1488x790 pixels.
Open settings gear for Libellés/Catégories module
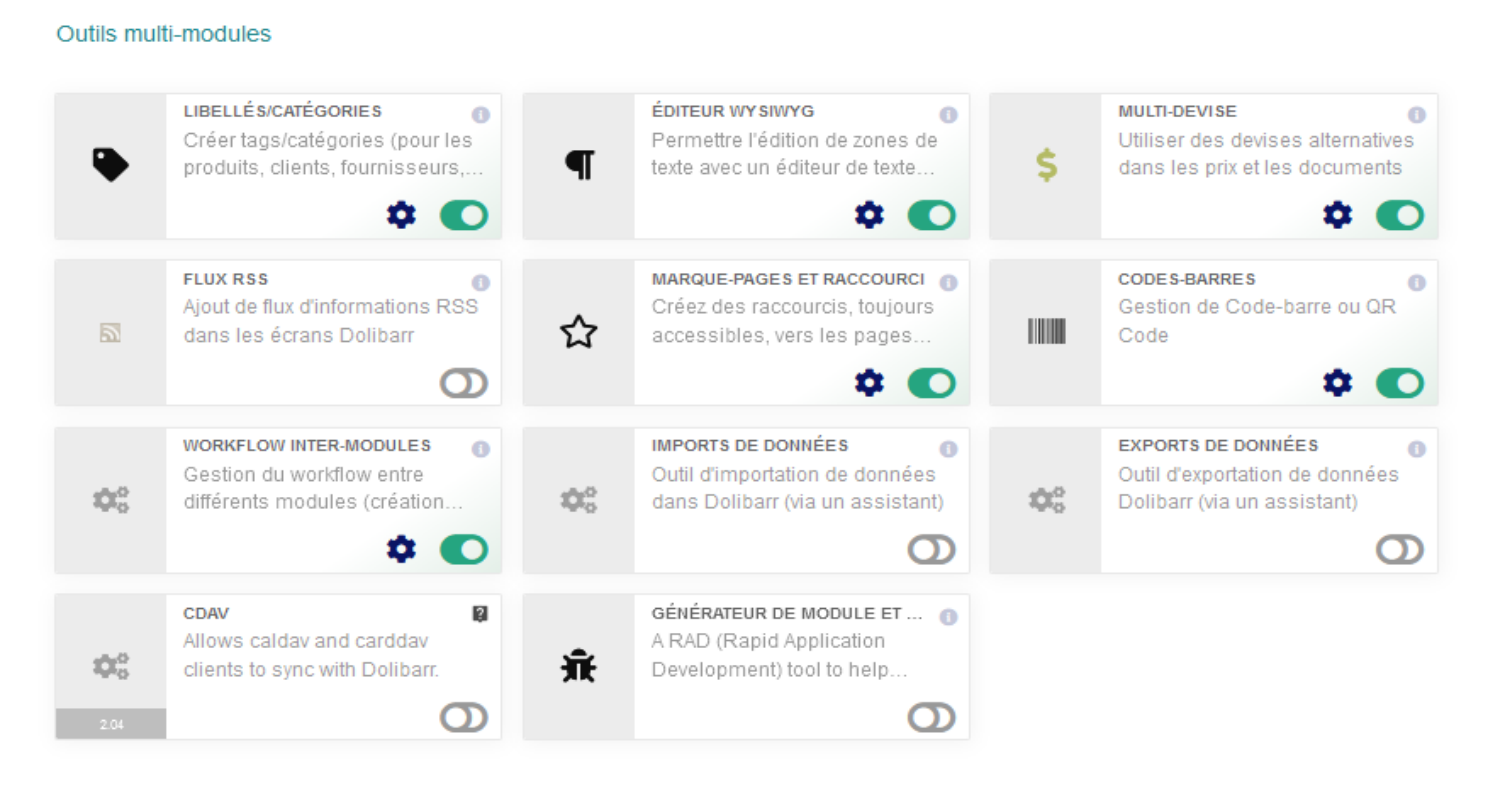pos(401,215)
